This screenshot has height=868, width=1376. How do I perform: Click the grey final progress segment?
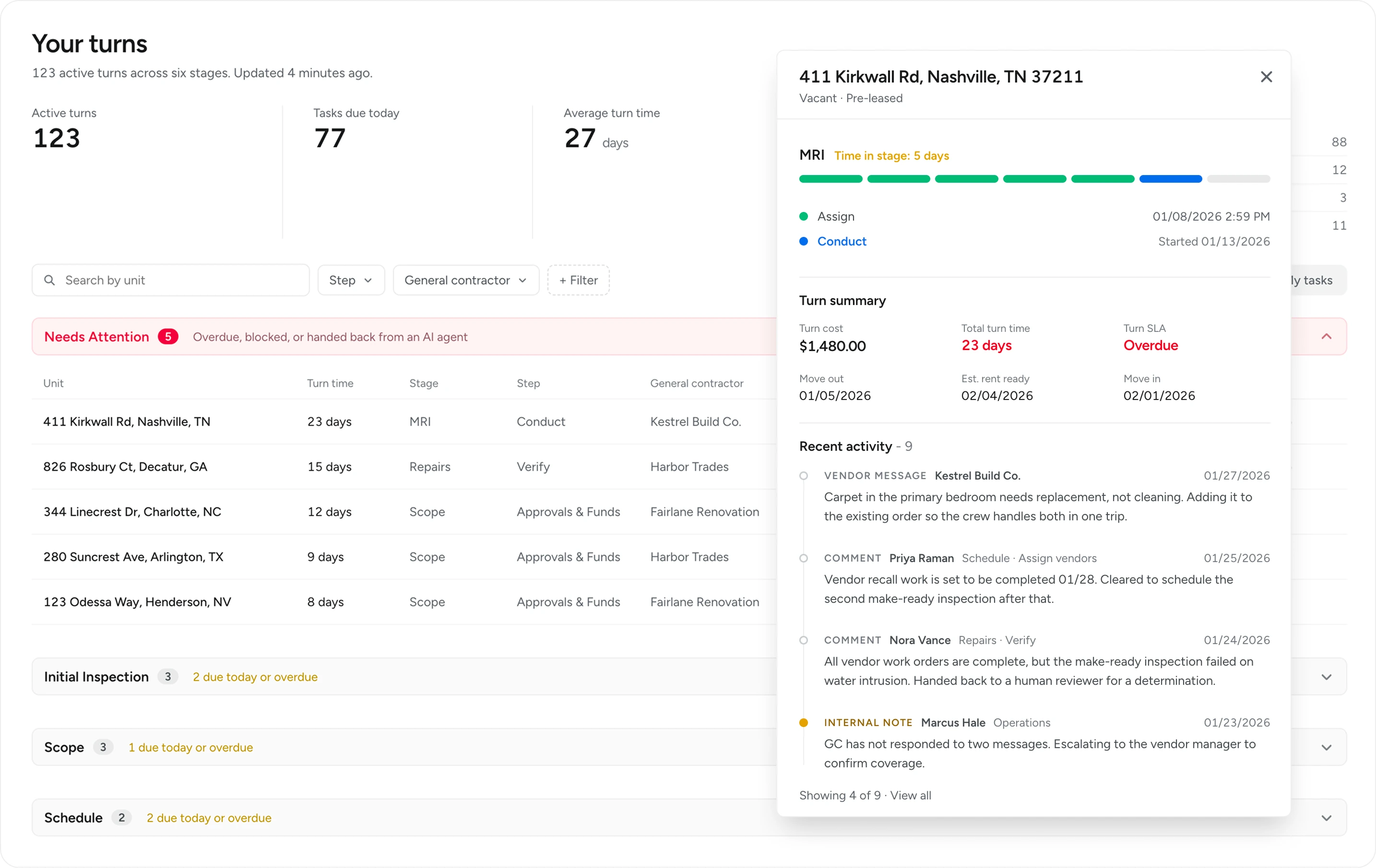tap(1238, 179)
